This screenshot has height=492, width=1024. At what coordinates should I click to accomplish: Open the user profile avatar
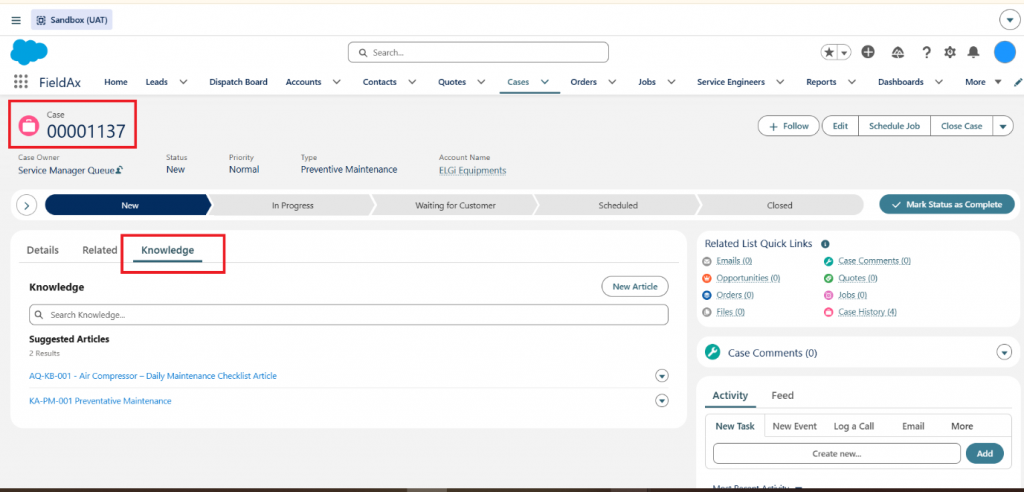1004,52
